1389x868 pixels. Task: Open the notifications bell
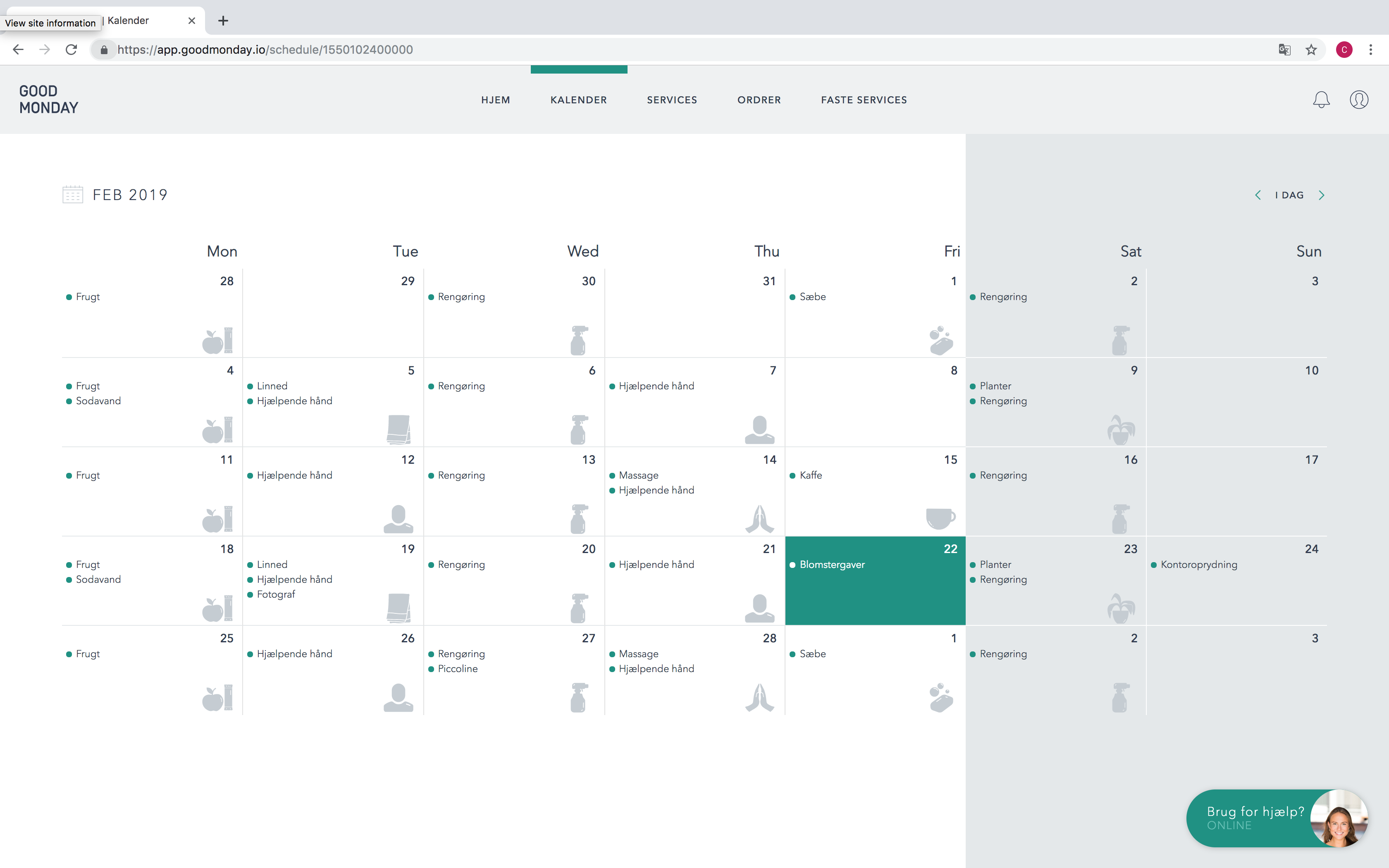click(1321, 100)
